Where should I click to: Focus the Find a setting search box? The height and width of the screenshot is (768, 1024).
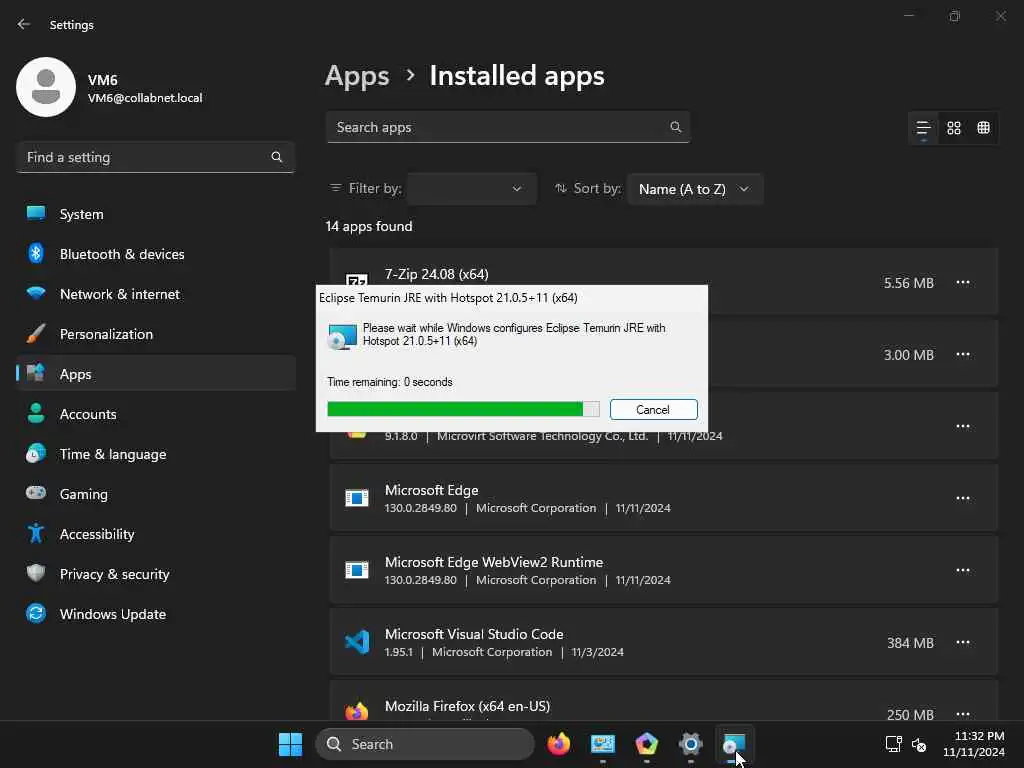pos(155,157)
